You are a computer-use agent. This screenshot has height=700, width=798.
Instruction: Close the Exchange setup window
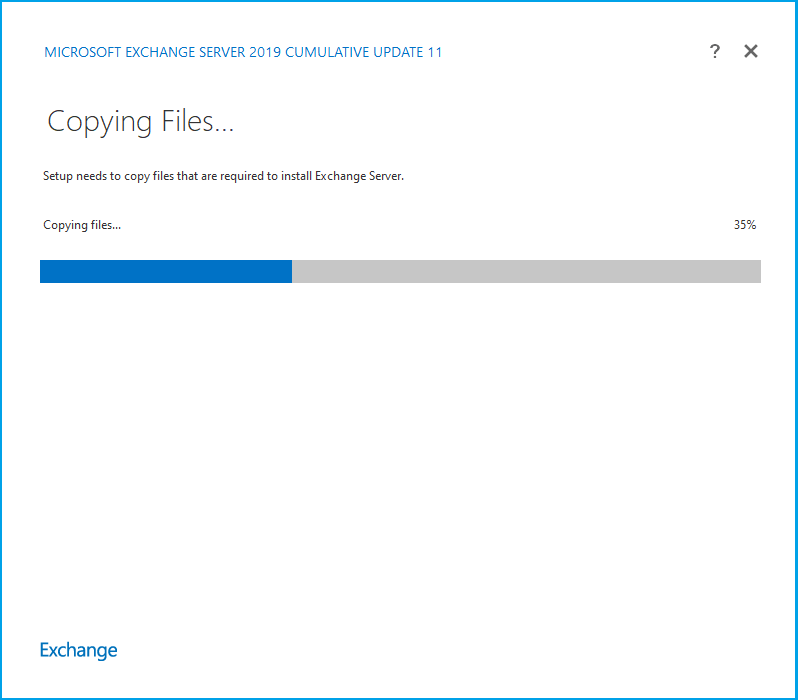751,52
